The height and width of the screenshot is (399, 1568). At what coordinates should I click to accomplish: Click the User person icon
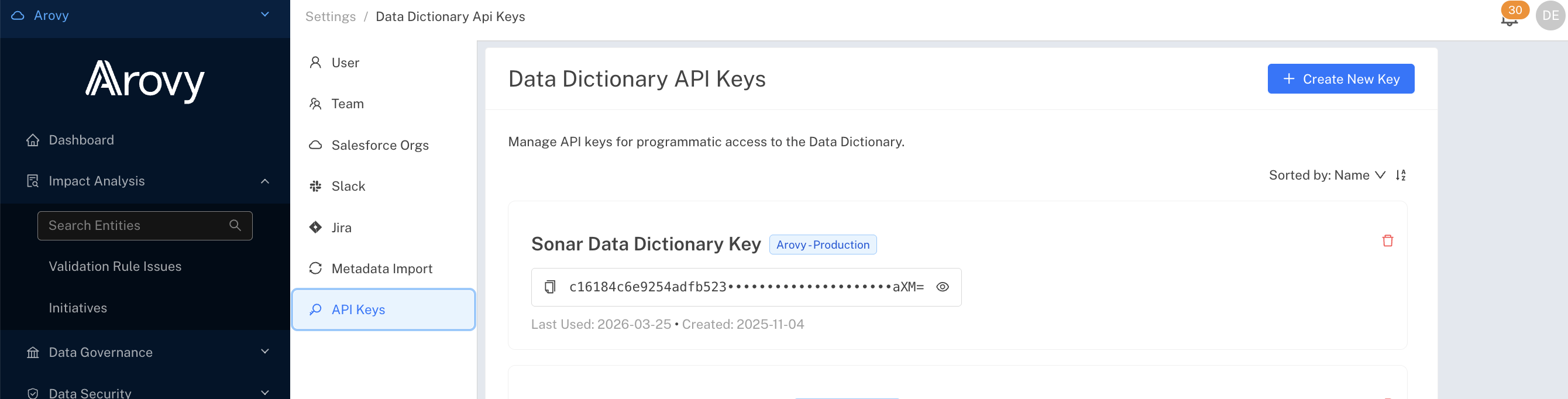315,63
